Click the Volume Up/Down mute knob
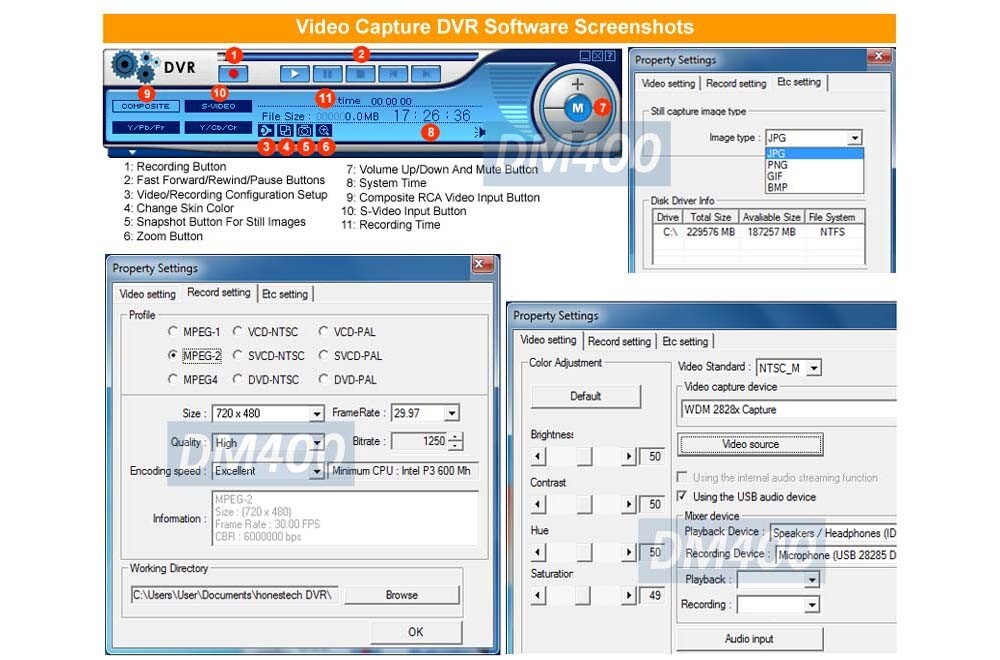 coord(578,107)
